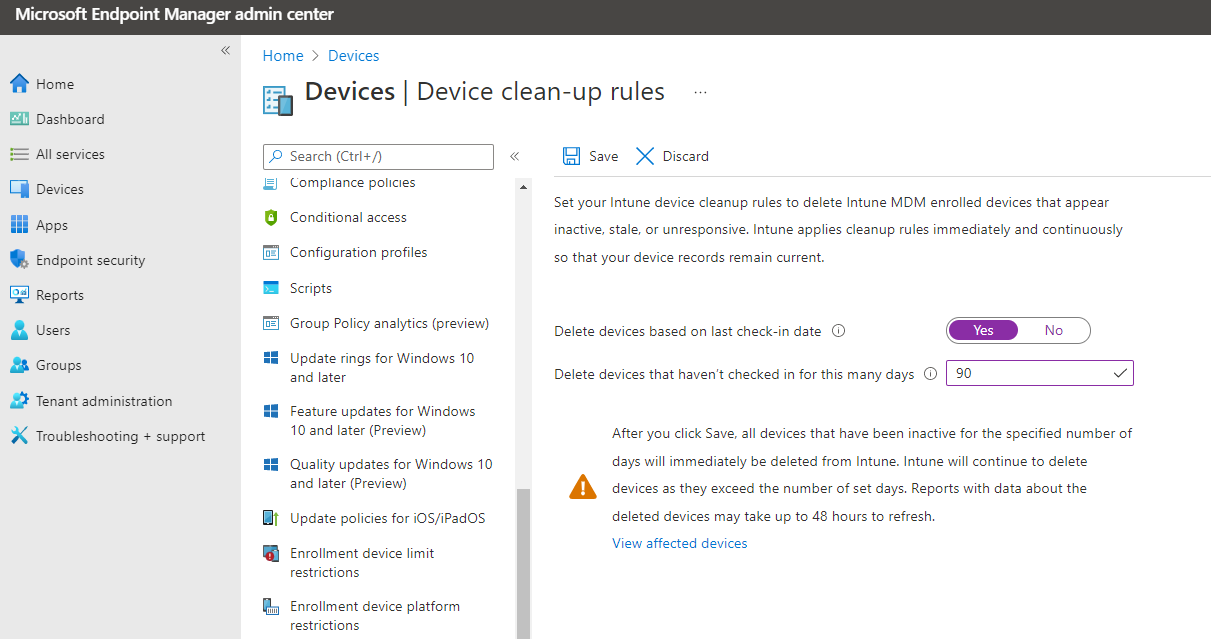
Task: Click the Configuration profiles icon
Action: (270, 252)
